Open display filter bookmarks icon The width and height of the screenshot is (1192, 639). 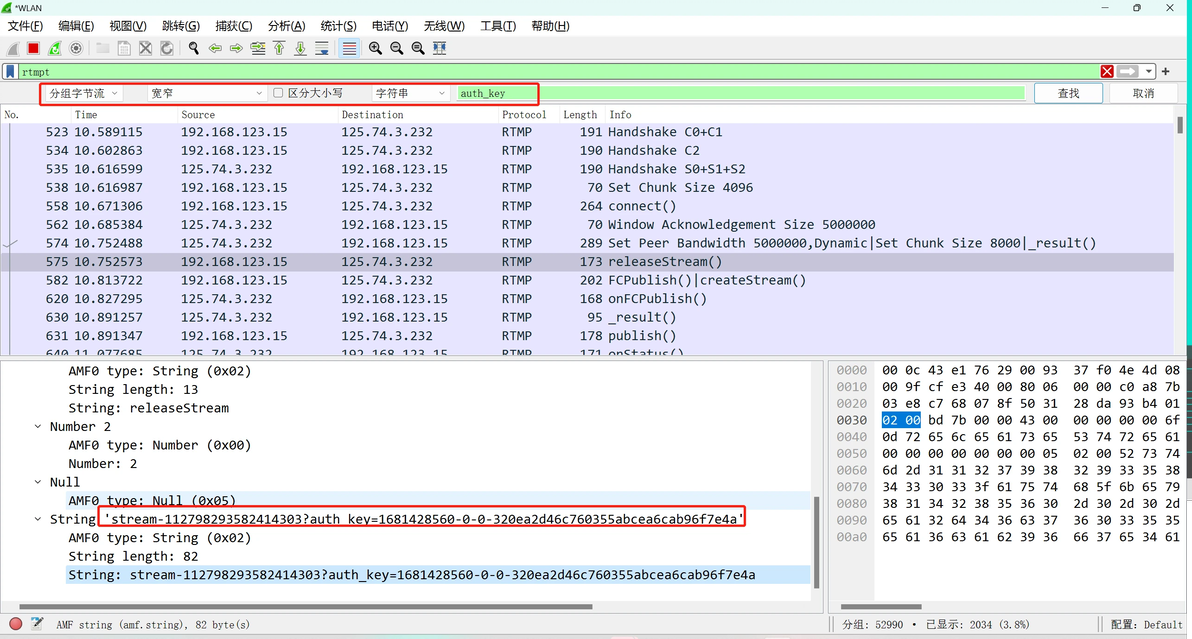(10, 71)
